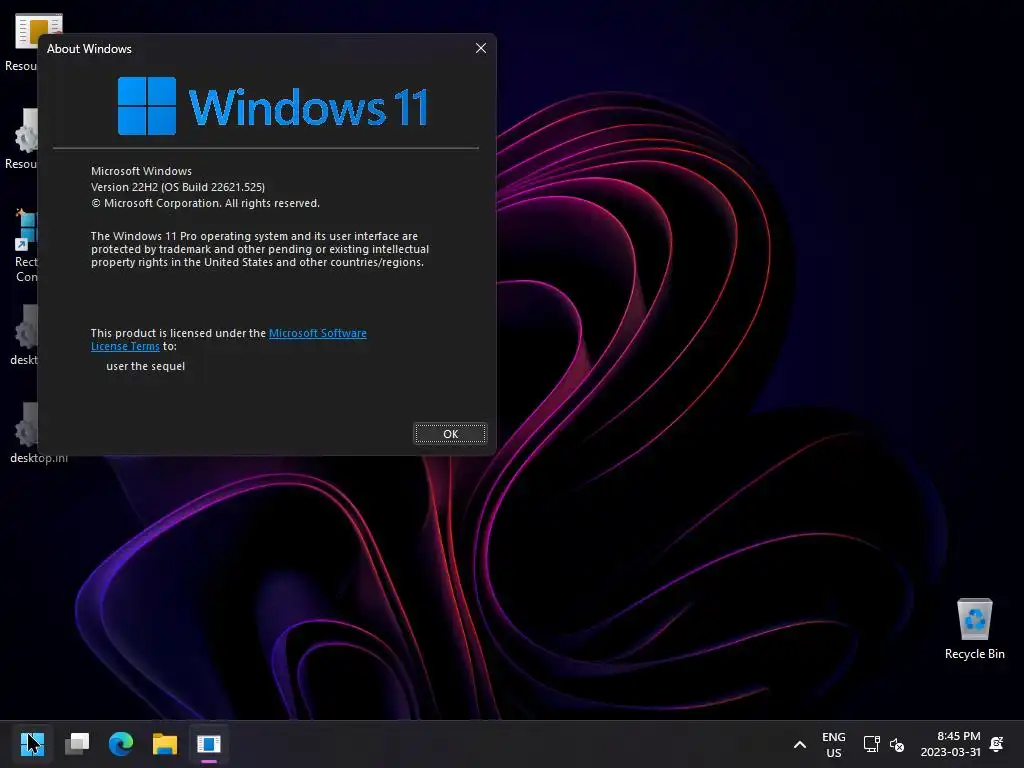
Task: Click the muted volume tray icon
Action: 897,744
